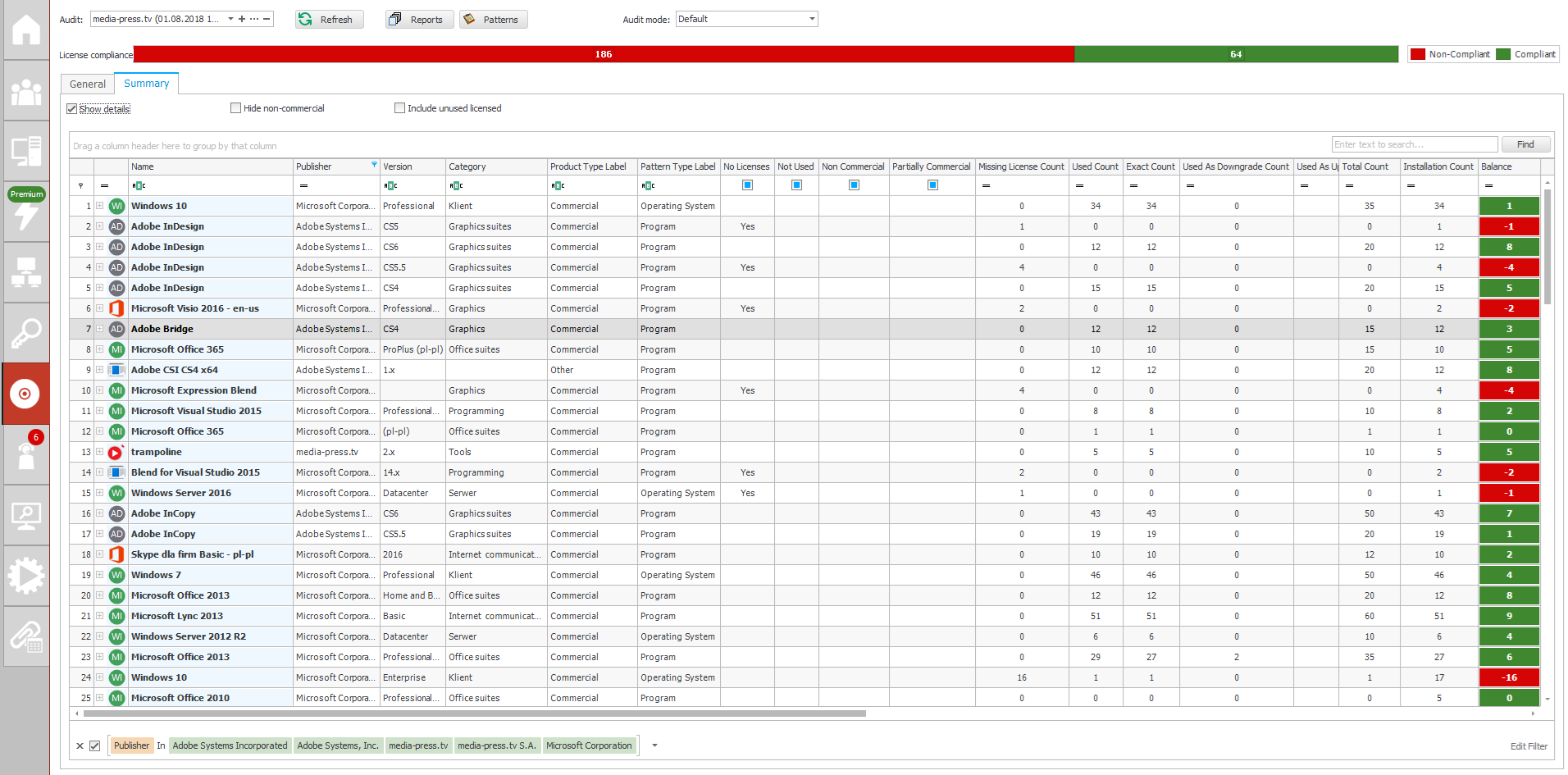Open the Audit mode dropdown
The height and width of the screenshot is (775, 1568).
pos(811,19)
